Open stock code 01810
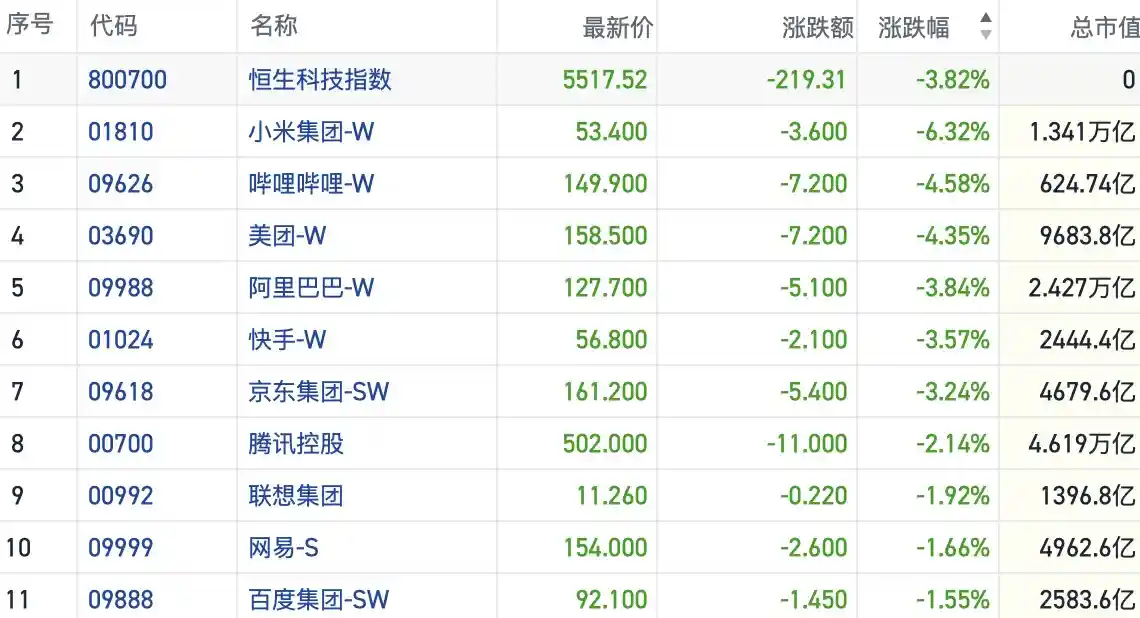The height and width of the screenshot is (618, 1140). coord(121,132)
